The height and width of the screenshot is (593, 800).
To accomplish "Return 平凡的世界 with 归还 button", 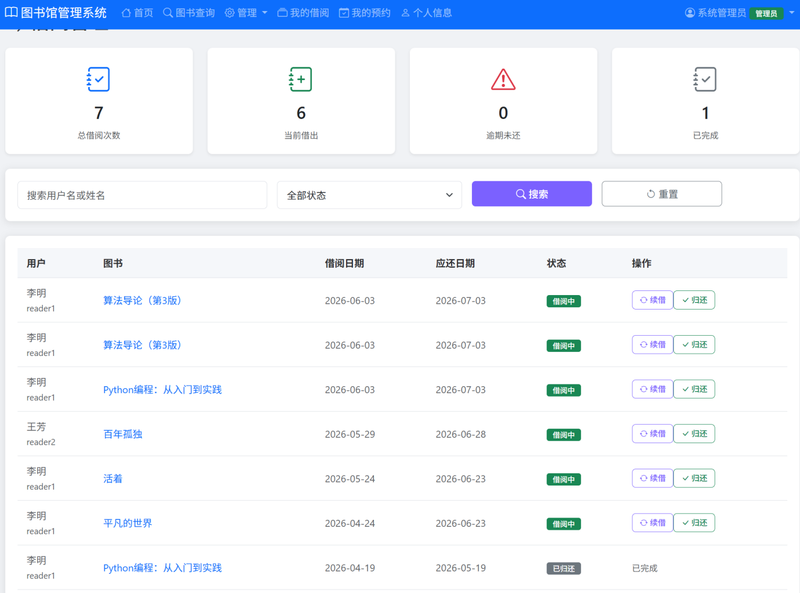I will pos(694,523).
